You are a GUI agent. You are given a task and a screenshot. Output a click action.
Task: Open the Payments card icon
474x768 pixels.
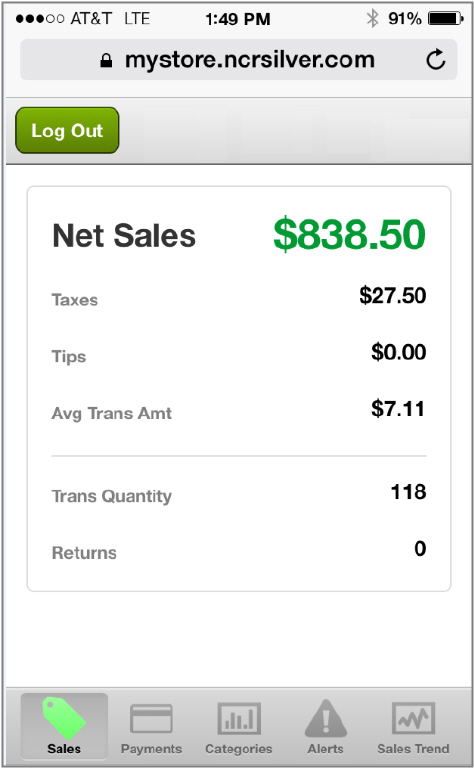coord(151,719)
